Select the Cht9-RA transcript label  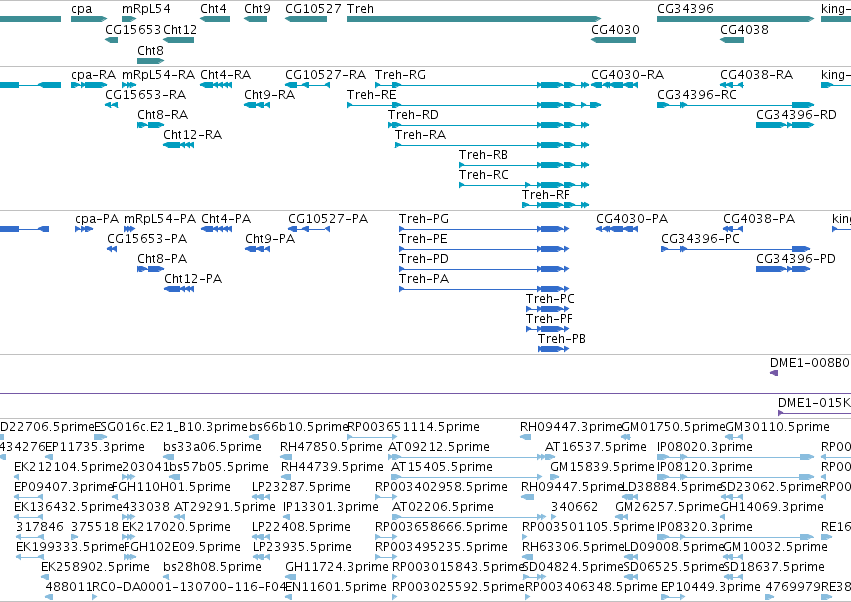[270, 94]
